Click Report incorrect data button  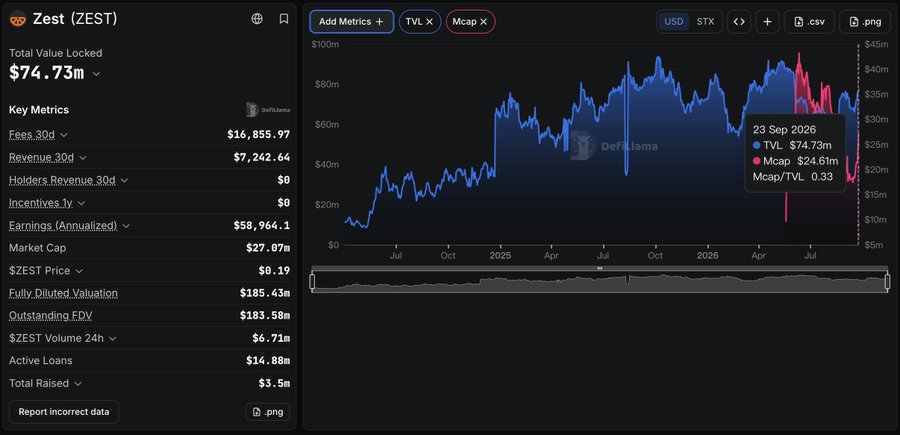tap(64, 412)
